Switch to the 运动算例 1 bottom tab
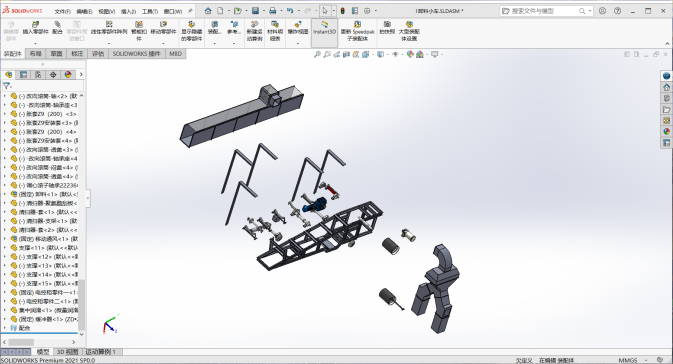This screenshot has height=364, width=673. tap(102, 352)
